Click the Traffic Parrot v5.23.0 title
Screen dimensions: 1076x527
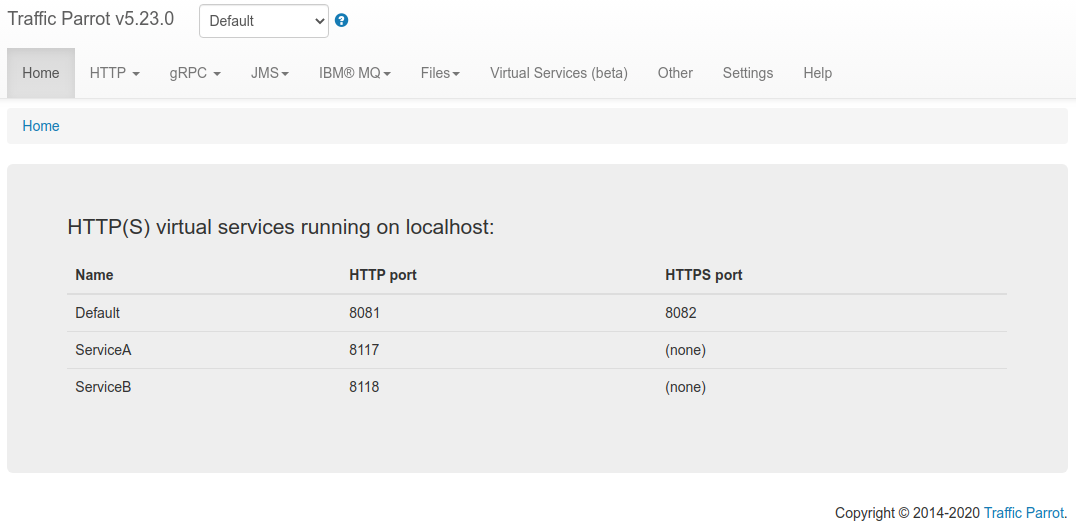coord(91,19)
